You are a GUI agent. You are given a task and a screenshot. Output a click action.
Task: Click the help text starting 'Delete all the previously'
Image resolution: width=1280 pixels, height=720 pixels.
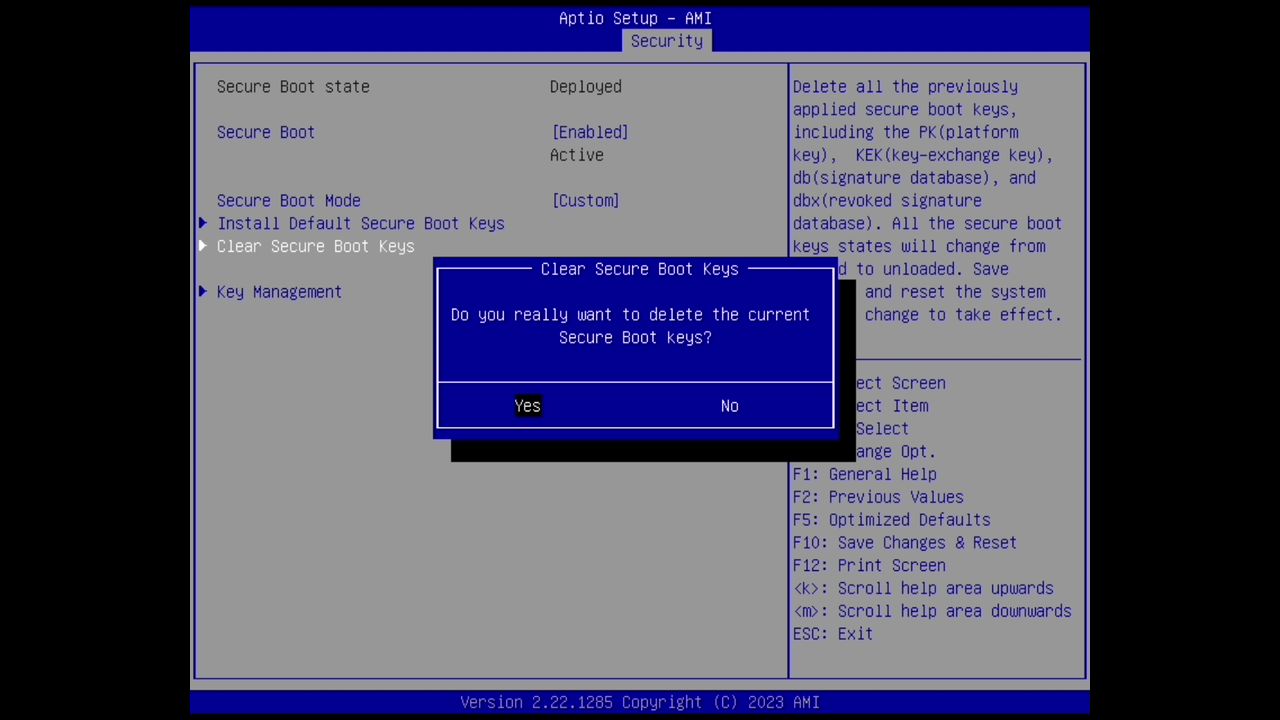point(927,200)
